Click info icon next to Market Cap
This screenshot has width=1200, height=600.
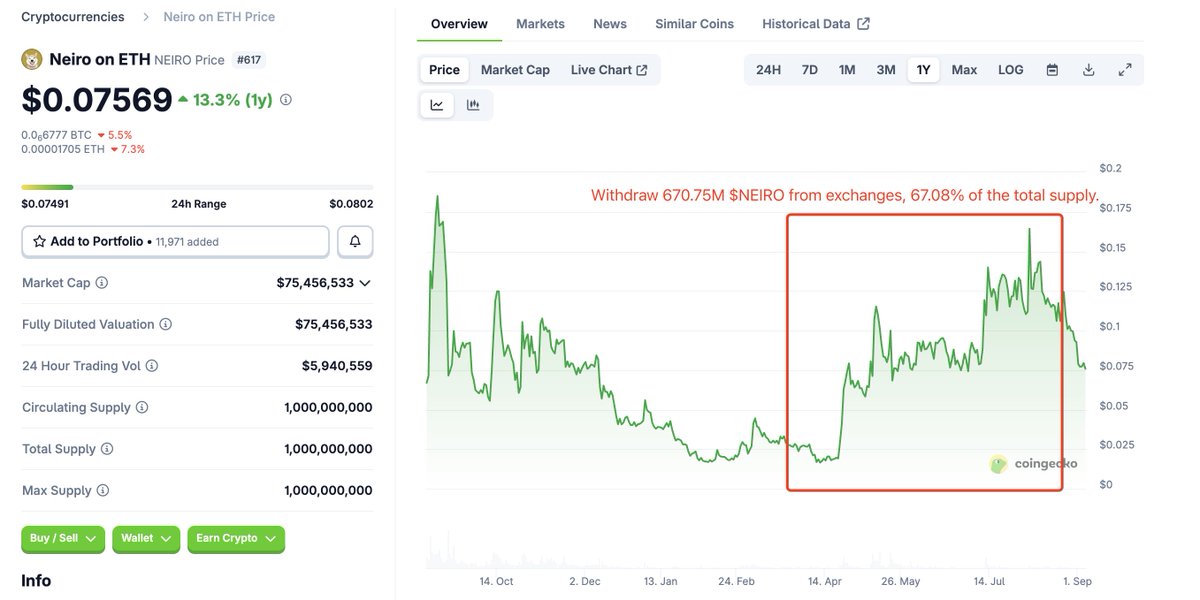(x=102, y=283)
